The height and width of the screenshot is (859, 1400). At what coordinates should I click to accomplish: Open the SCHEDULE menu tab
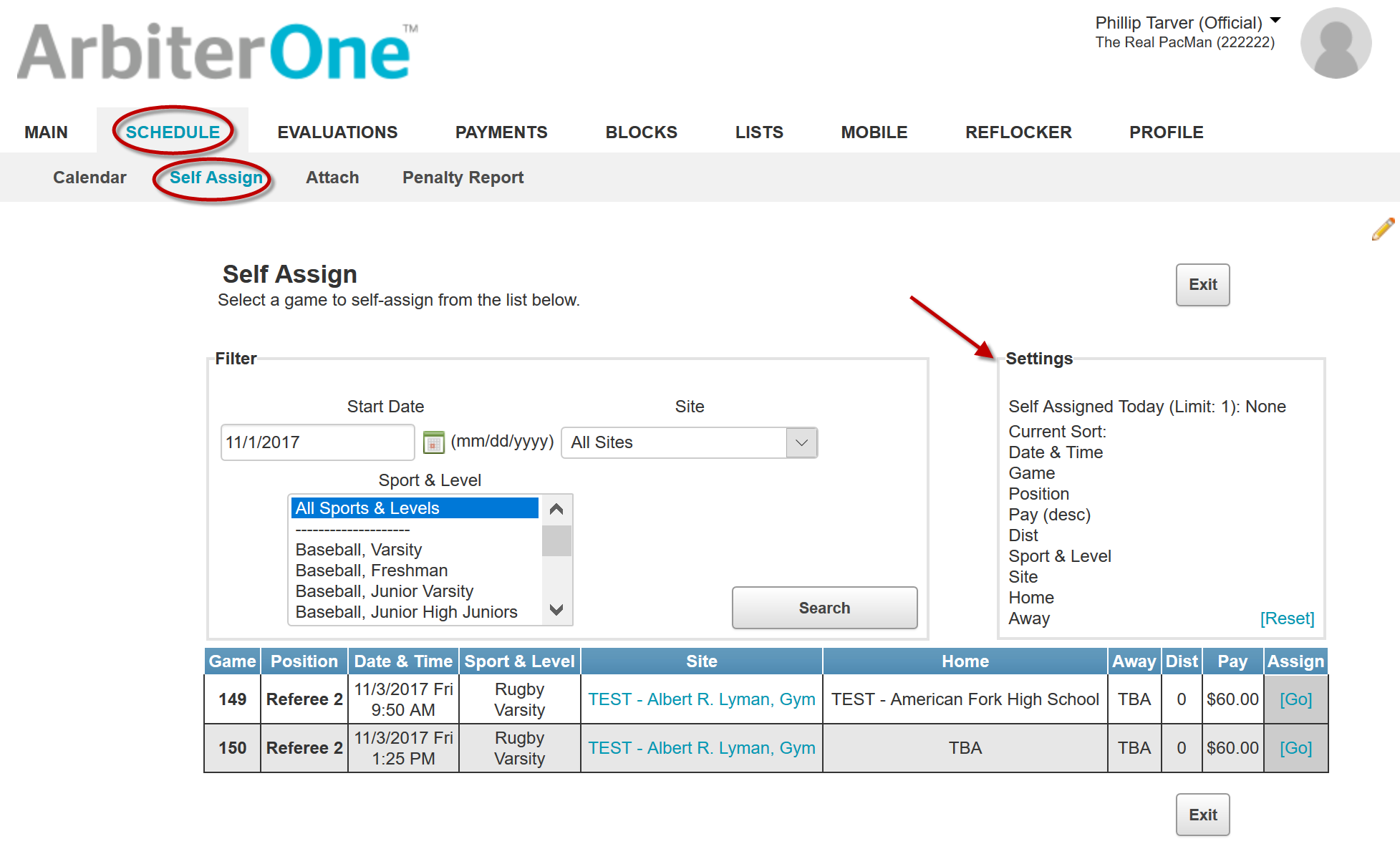(173, 132)
